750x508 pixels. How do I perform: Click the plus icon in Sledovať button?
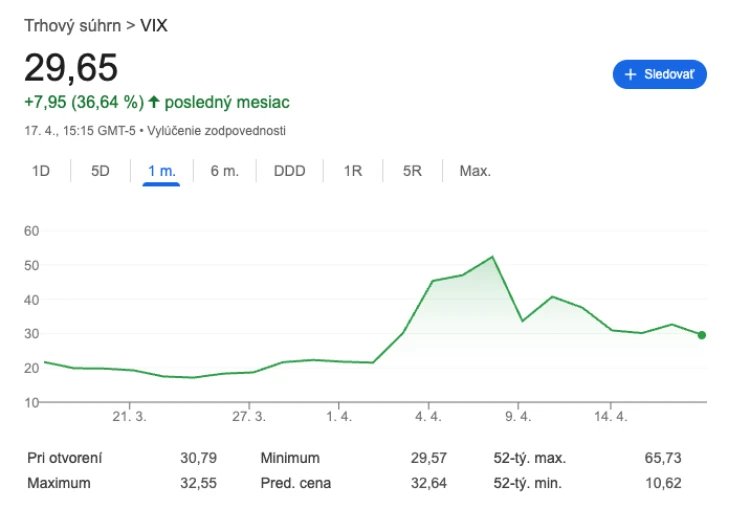630,74
